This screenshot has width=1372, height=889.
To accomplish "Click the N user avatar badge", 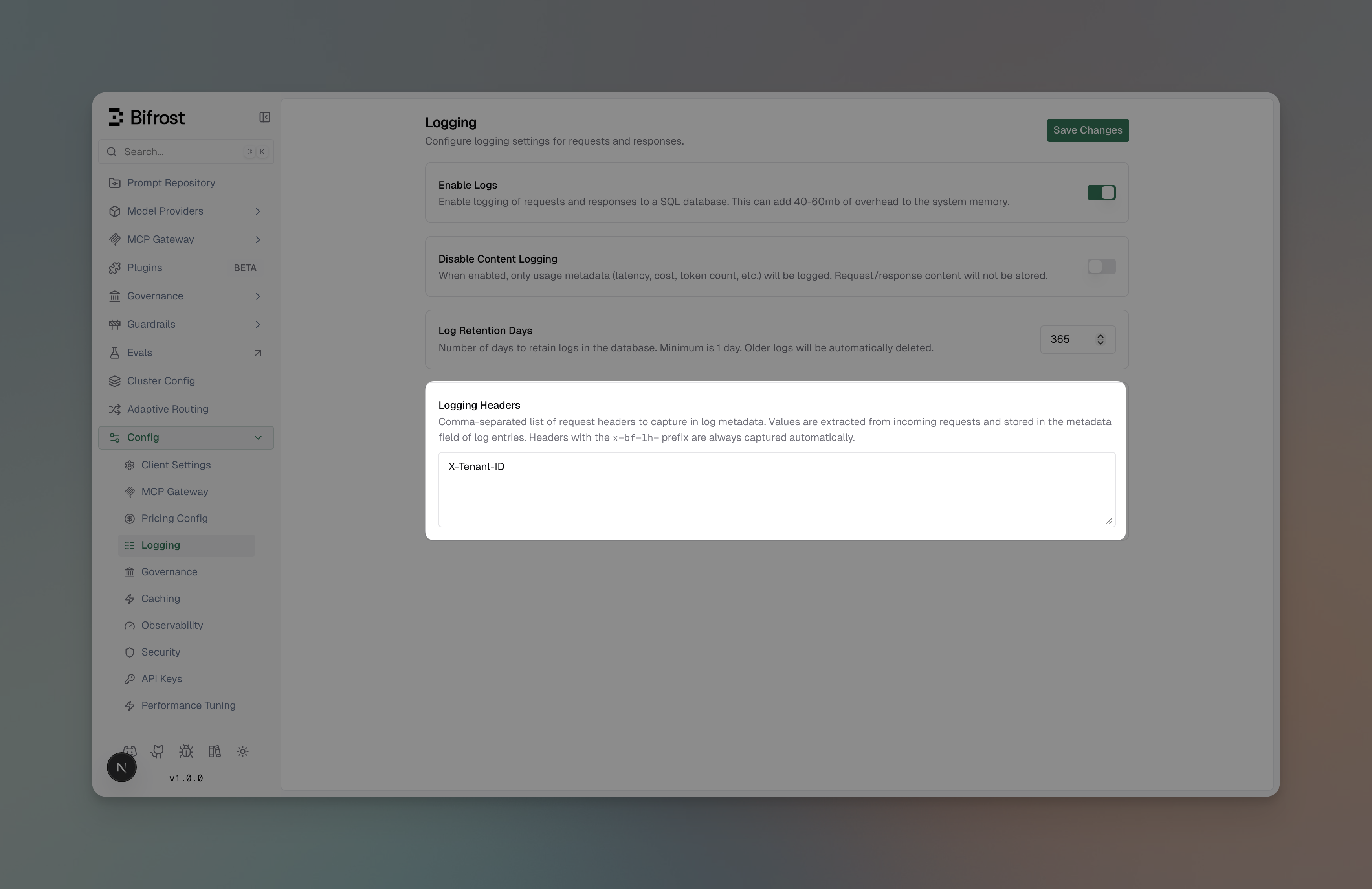I will (121, 767).
